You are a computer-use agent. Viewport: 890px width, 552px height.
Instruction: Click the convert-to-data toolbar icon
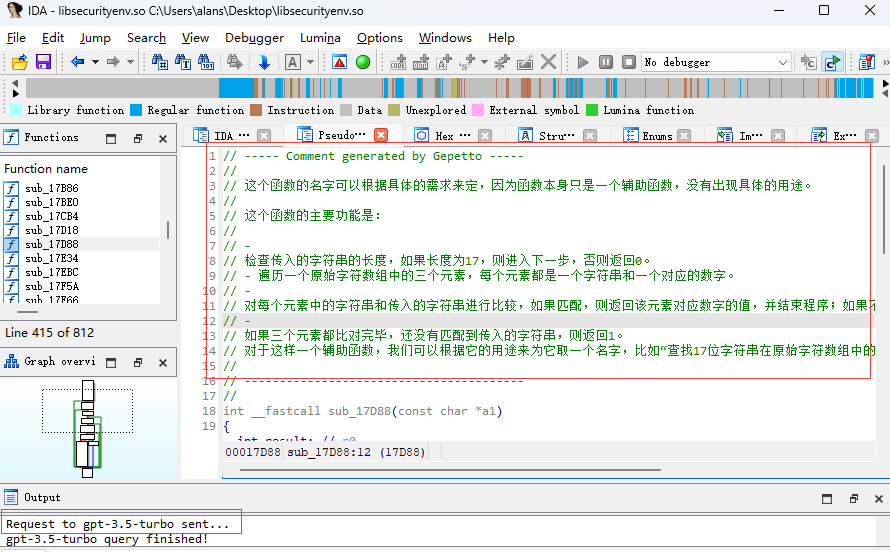(x=421, y=62)
